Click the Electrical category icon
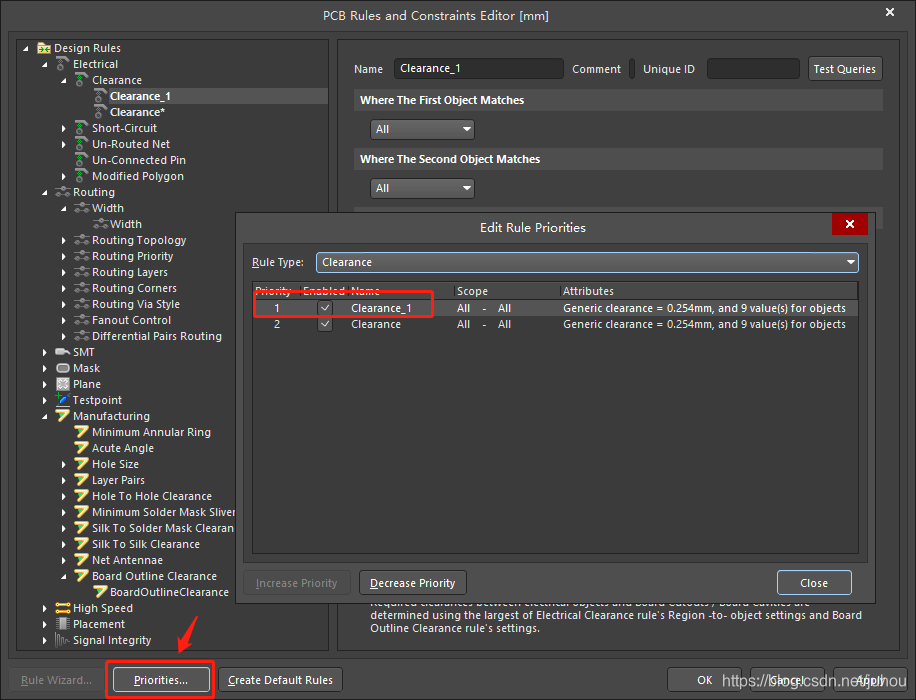The width and height of the screenshot is (916, 700). click(63, 64)
